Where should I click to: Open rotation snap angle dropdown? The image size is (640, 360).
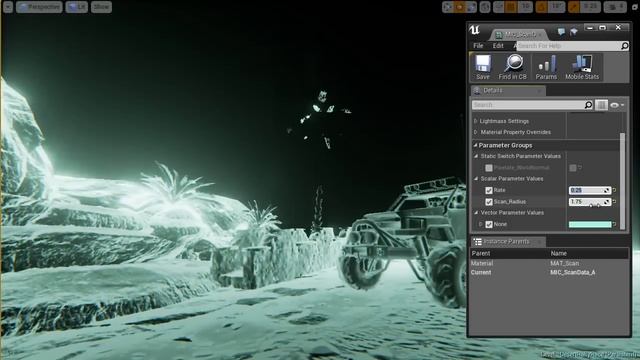pyautogui.click(x=557, y=7)
